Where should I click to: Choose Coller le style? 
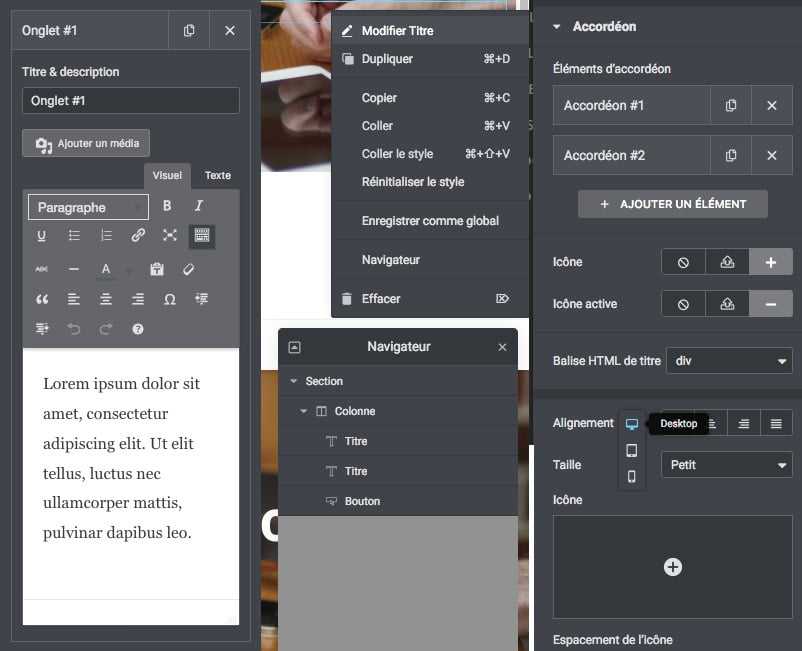click(430, 154)
